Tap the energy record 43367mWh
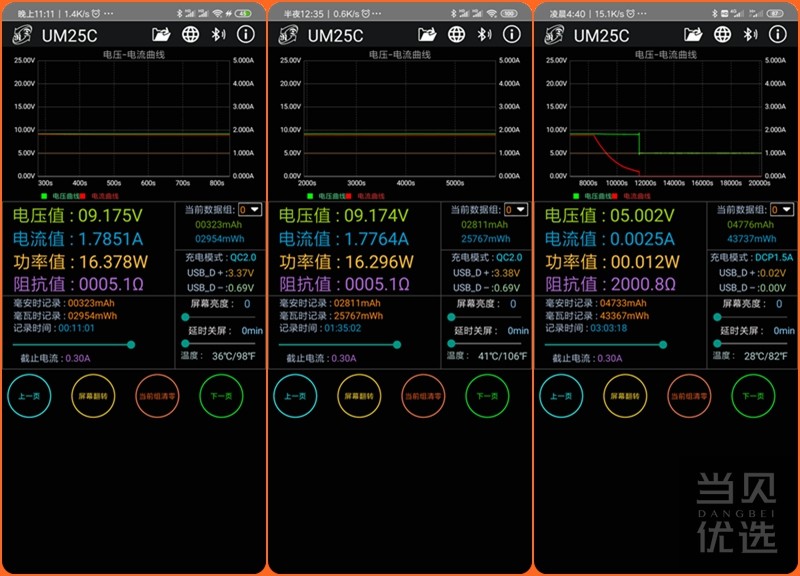Screen dimensions: 800x576 (x=624, y=316)
